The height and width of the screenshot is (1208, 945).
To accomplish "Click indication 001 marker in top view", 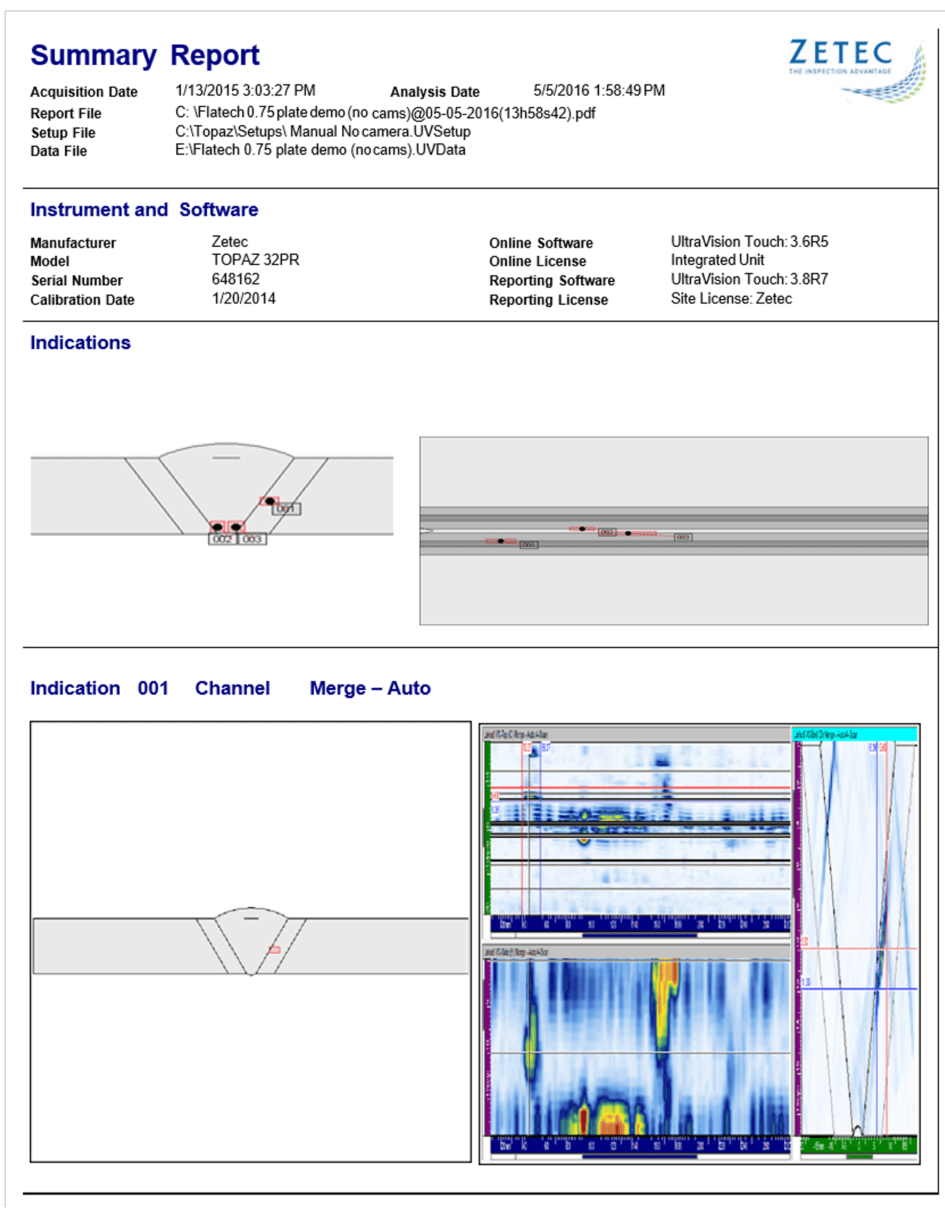I will (500, 541).
